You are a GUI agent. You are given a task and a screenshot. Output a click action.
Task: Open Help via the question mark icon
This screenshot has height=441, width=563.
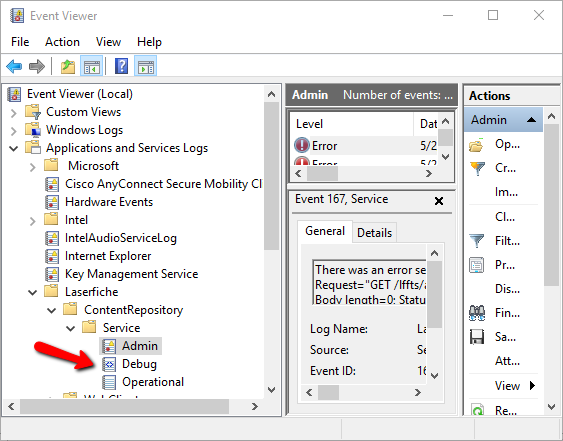point(121,66)
